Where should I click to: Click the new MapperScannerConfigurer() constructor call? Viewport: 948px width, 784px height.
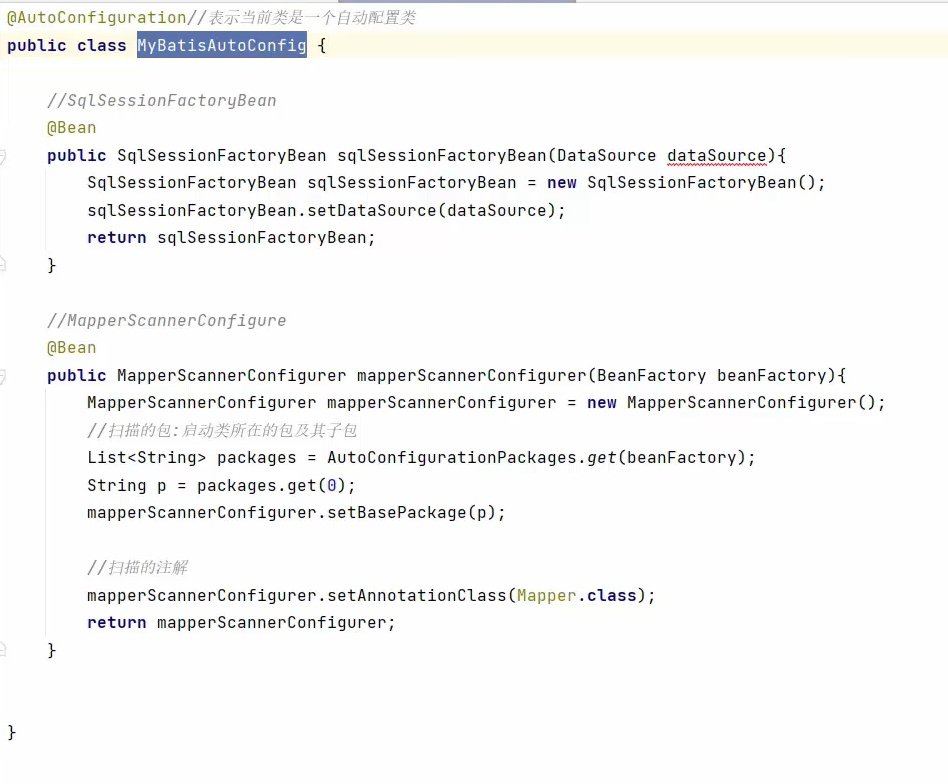pos(736,403)
